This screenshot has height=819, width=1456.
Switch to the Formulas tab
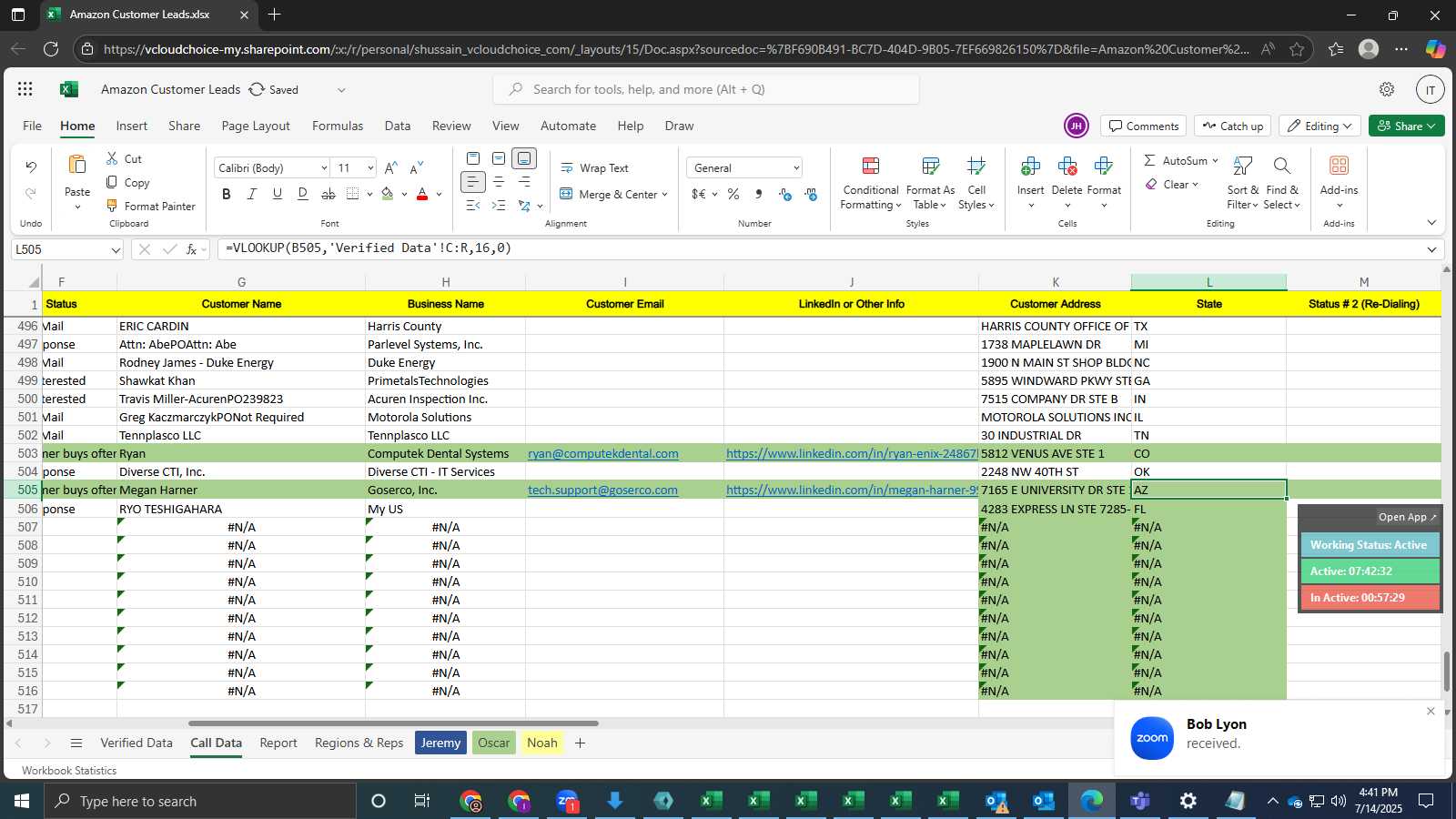click(x=338, y=126)
